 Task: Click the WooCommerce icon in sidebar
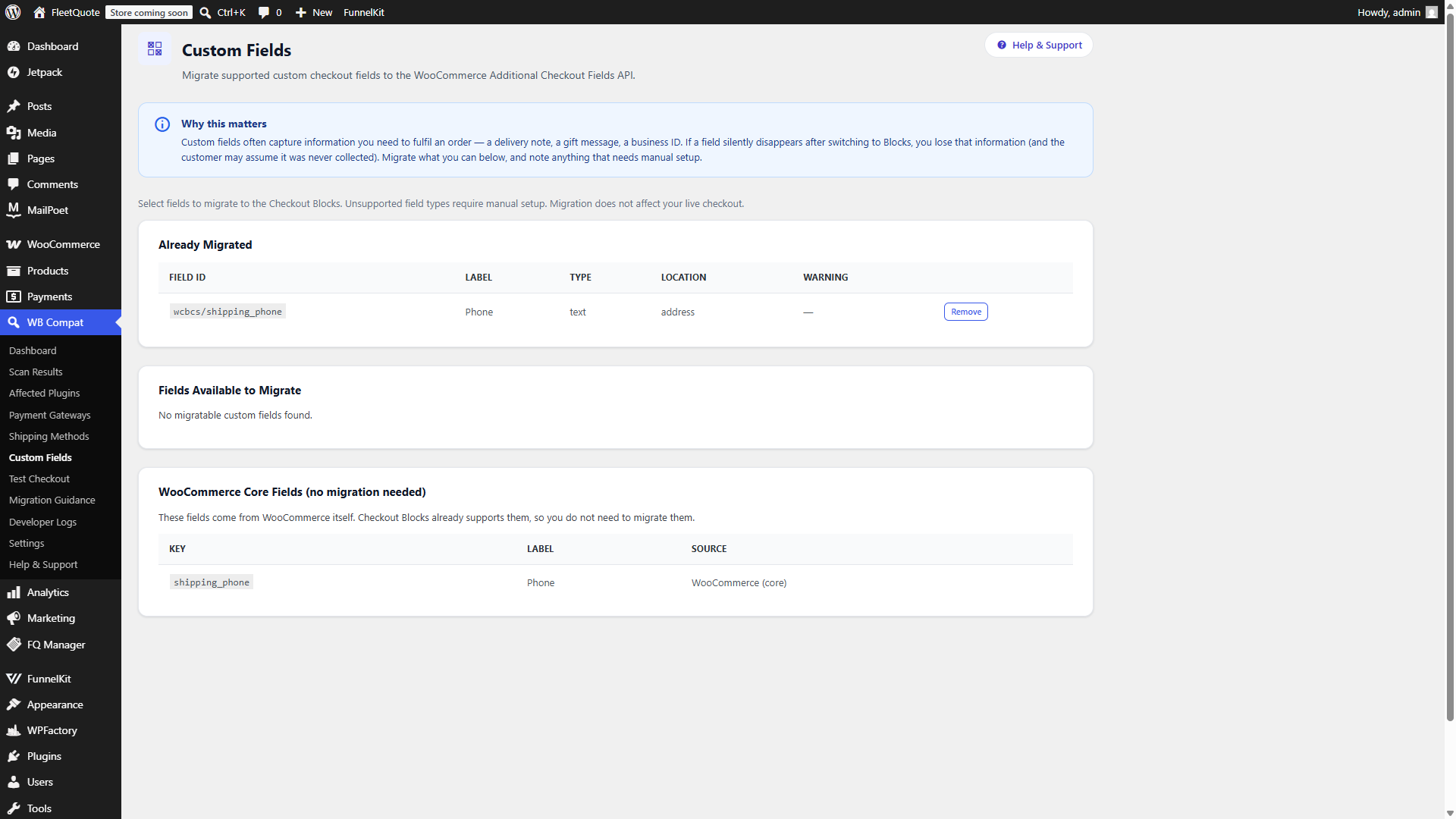[x=14, y=244]
